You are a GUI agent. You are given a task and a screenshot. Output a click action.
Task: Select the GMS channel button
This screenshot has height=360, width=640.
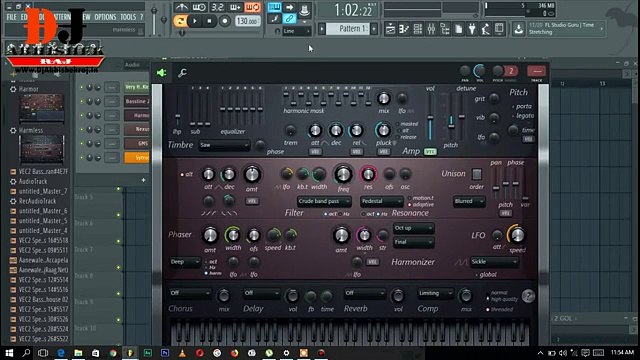(x=137, y=143)
